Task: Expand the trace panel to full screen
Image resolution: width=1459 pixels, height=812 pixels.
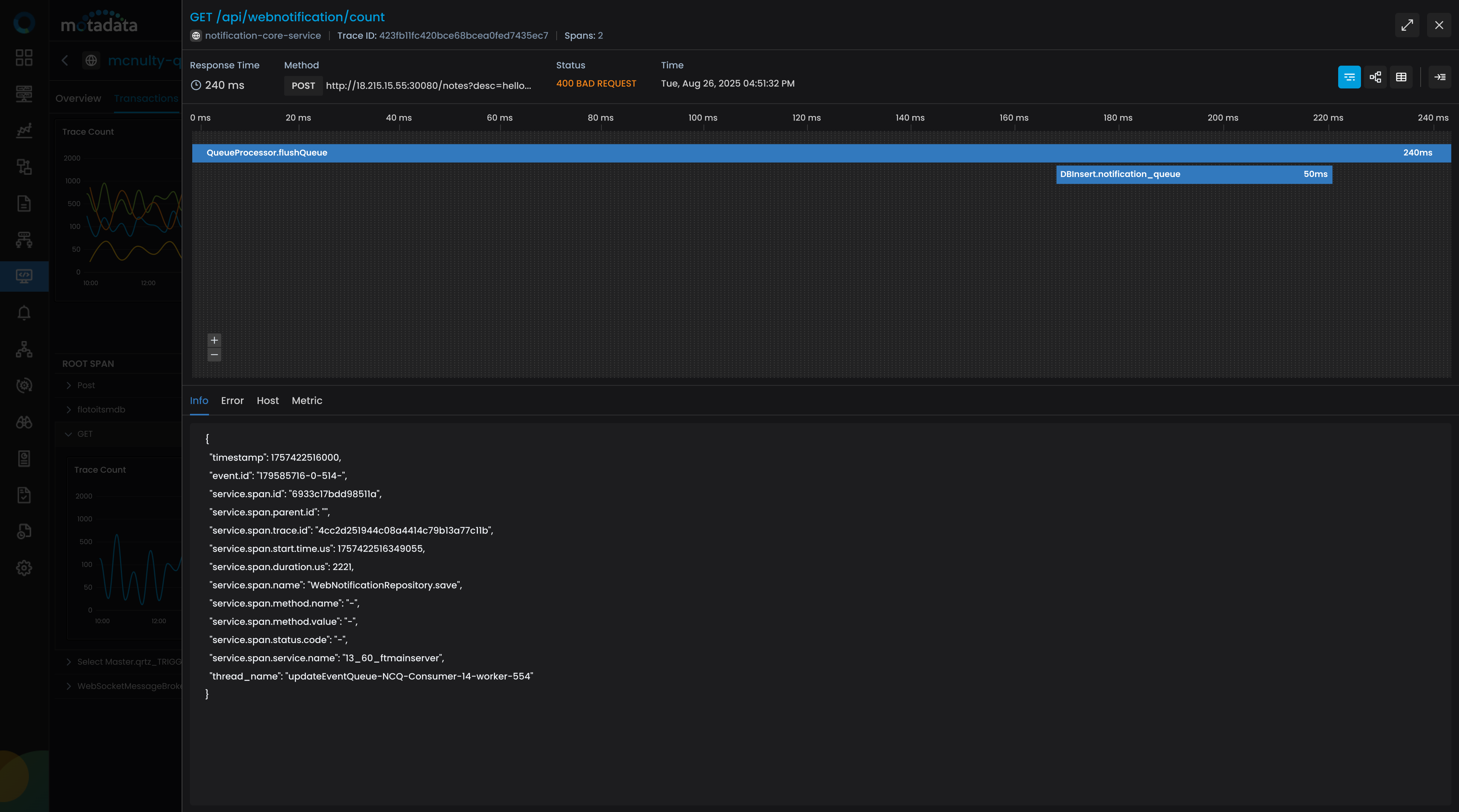Action: (1407, 25)
